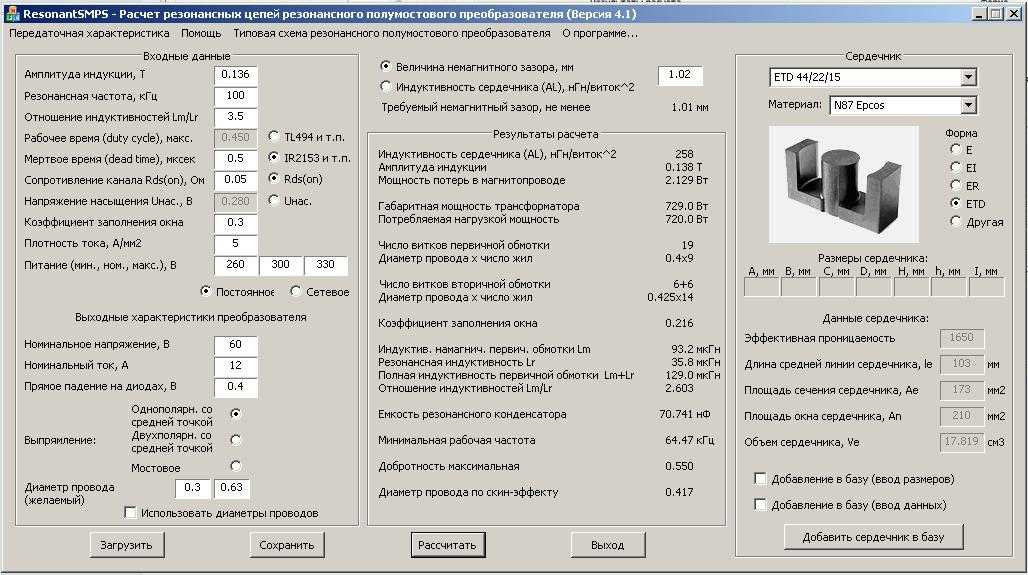
Task: Click the ETD core picture
Action: point(844,184)
